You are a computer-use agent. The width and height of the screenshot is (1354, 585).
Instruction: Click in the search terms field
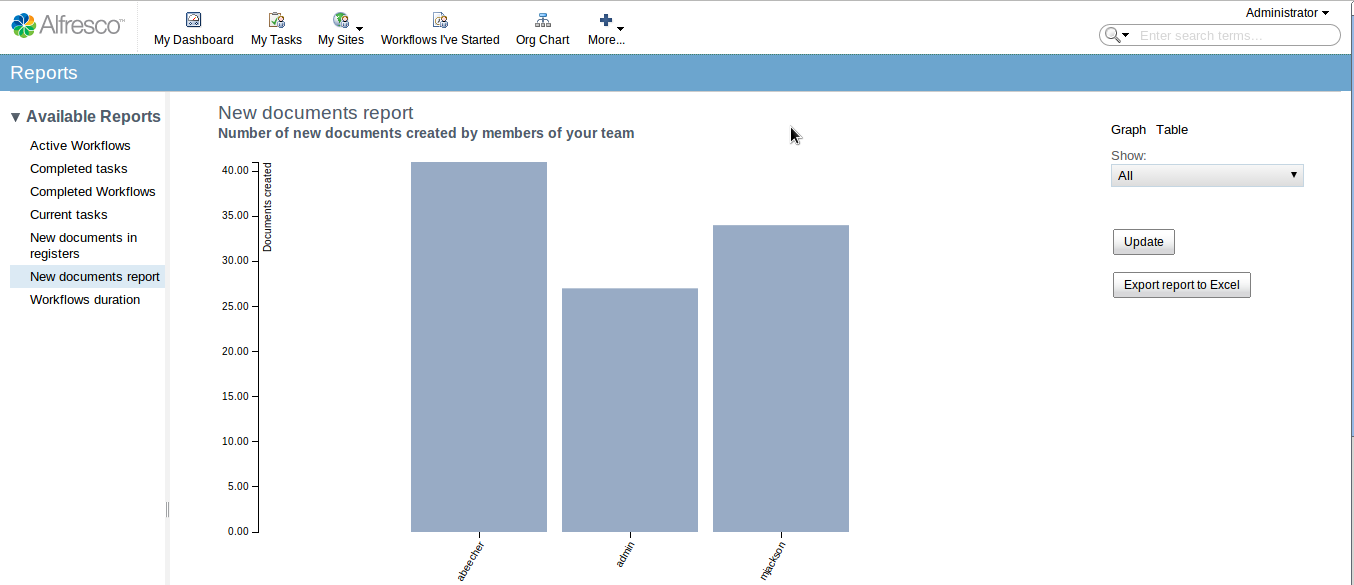coord(1236,35)
